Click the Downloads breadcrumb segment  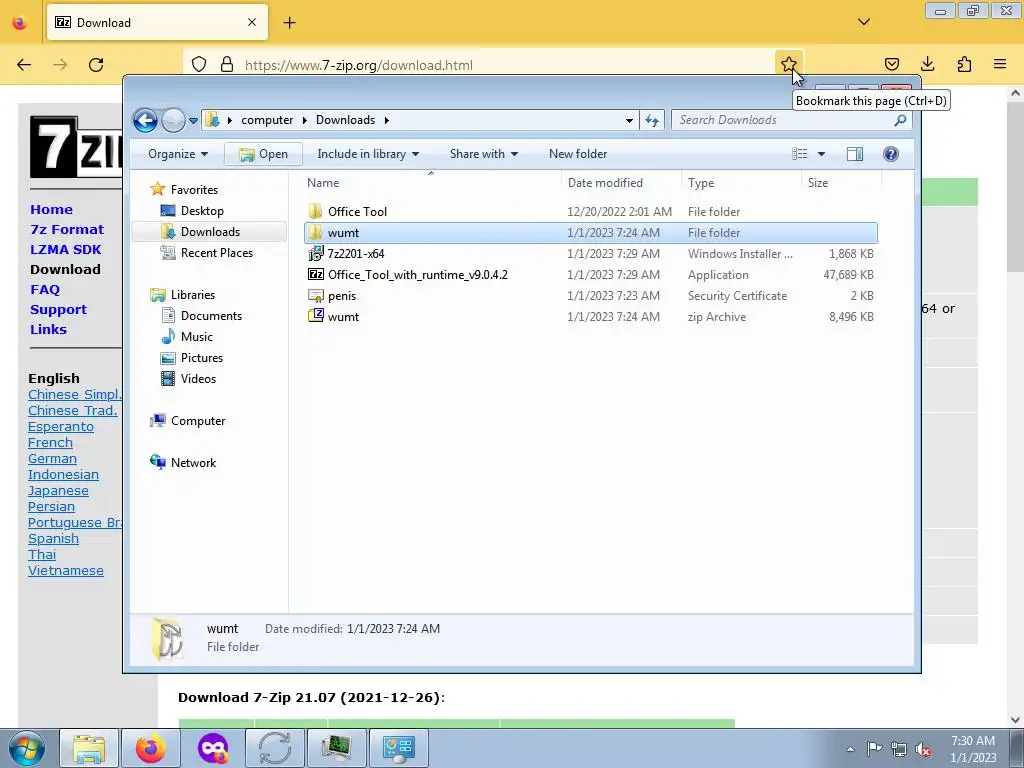[x=345, y=120]
